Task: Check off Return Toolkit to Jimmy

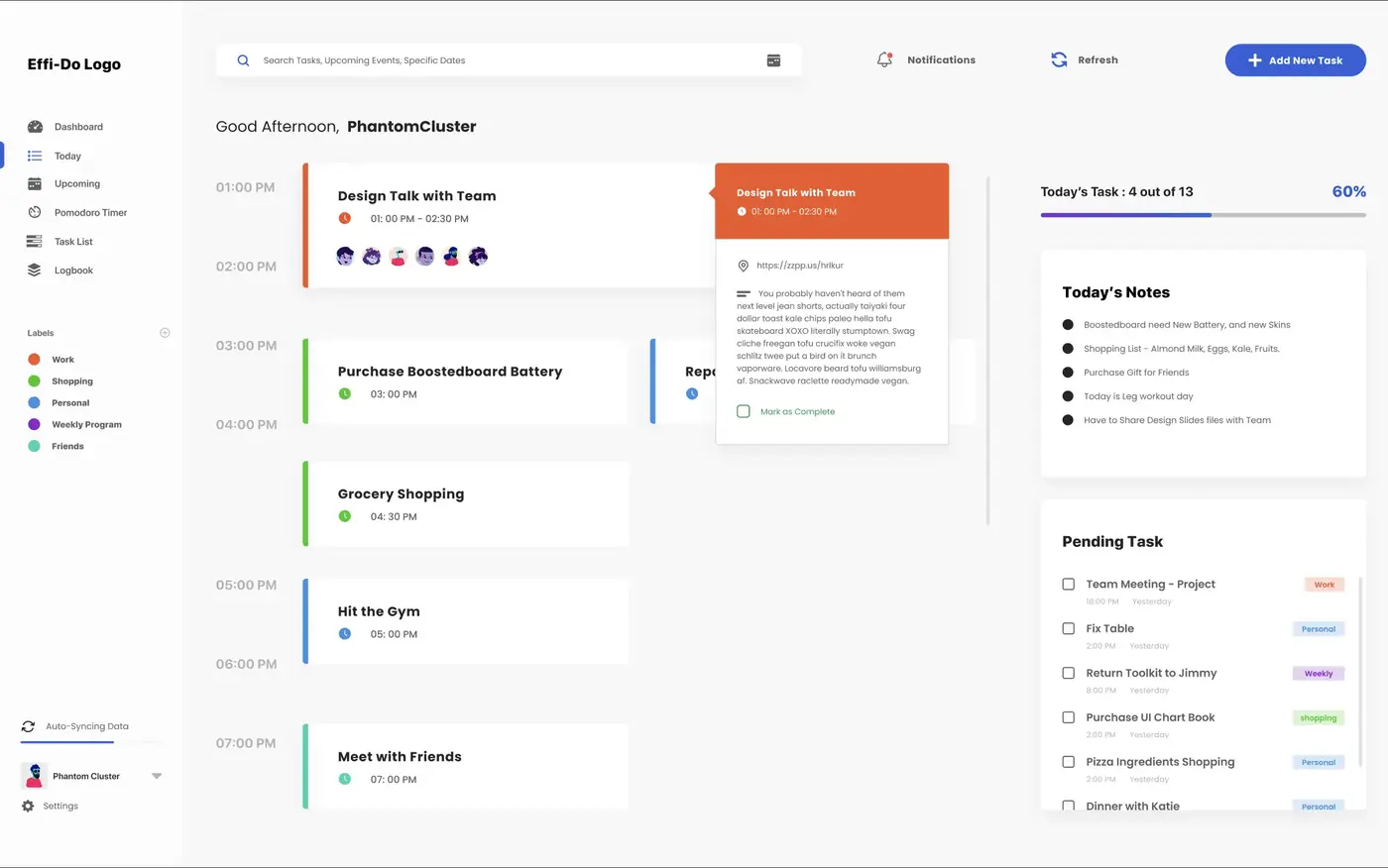Action: click(x=1069, y=673)
